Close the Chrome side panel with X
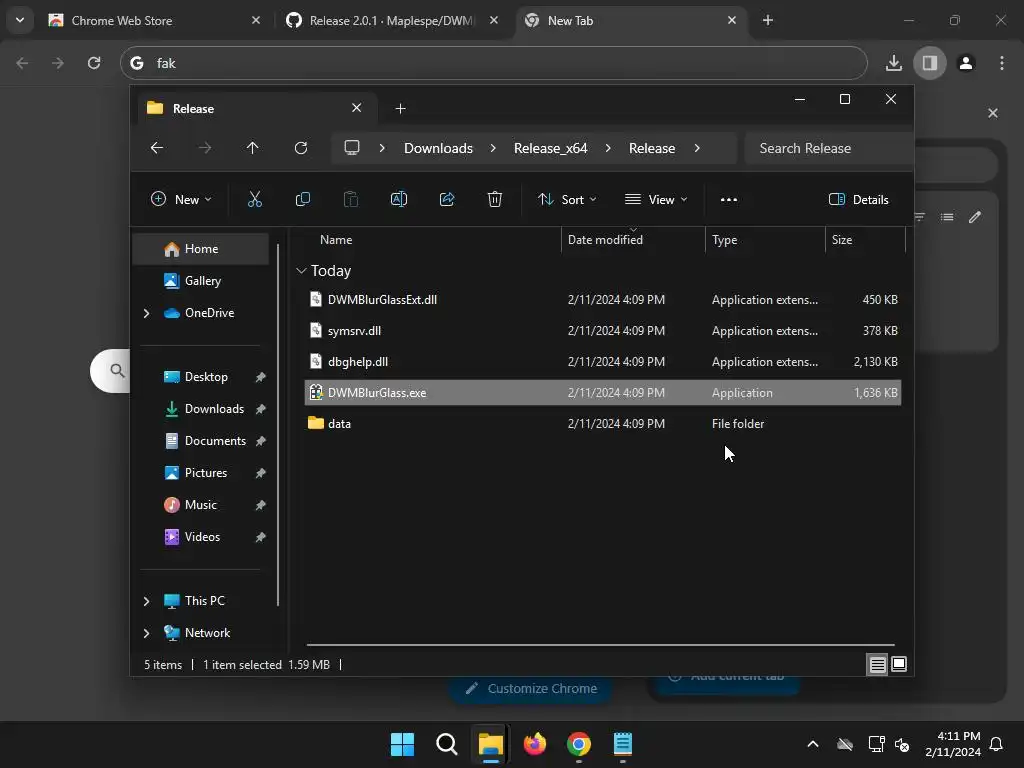 pyautogui.click(x=993, y=113)
